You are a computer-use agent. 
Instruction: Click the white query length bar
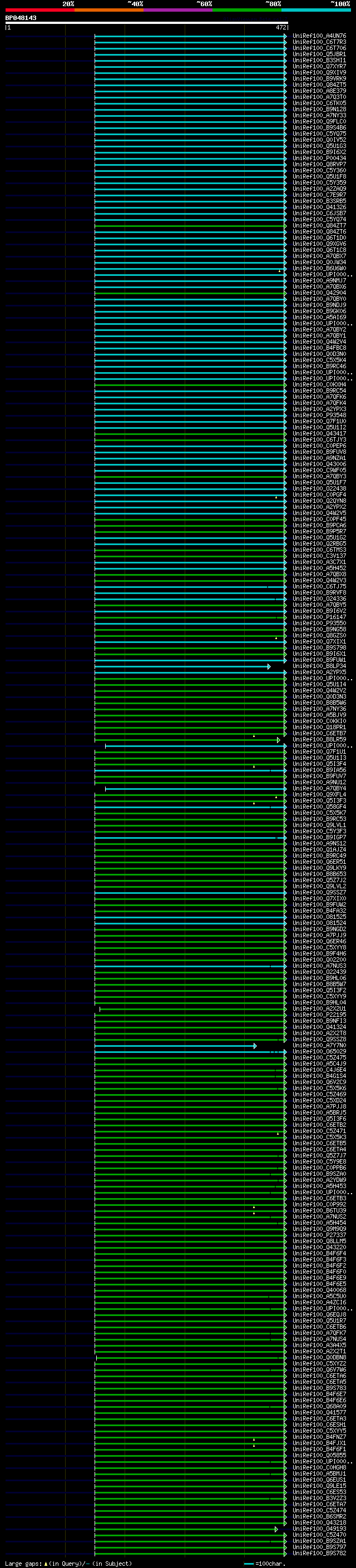(147, 22)
